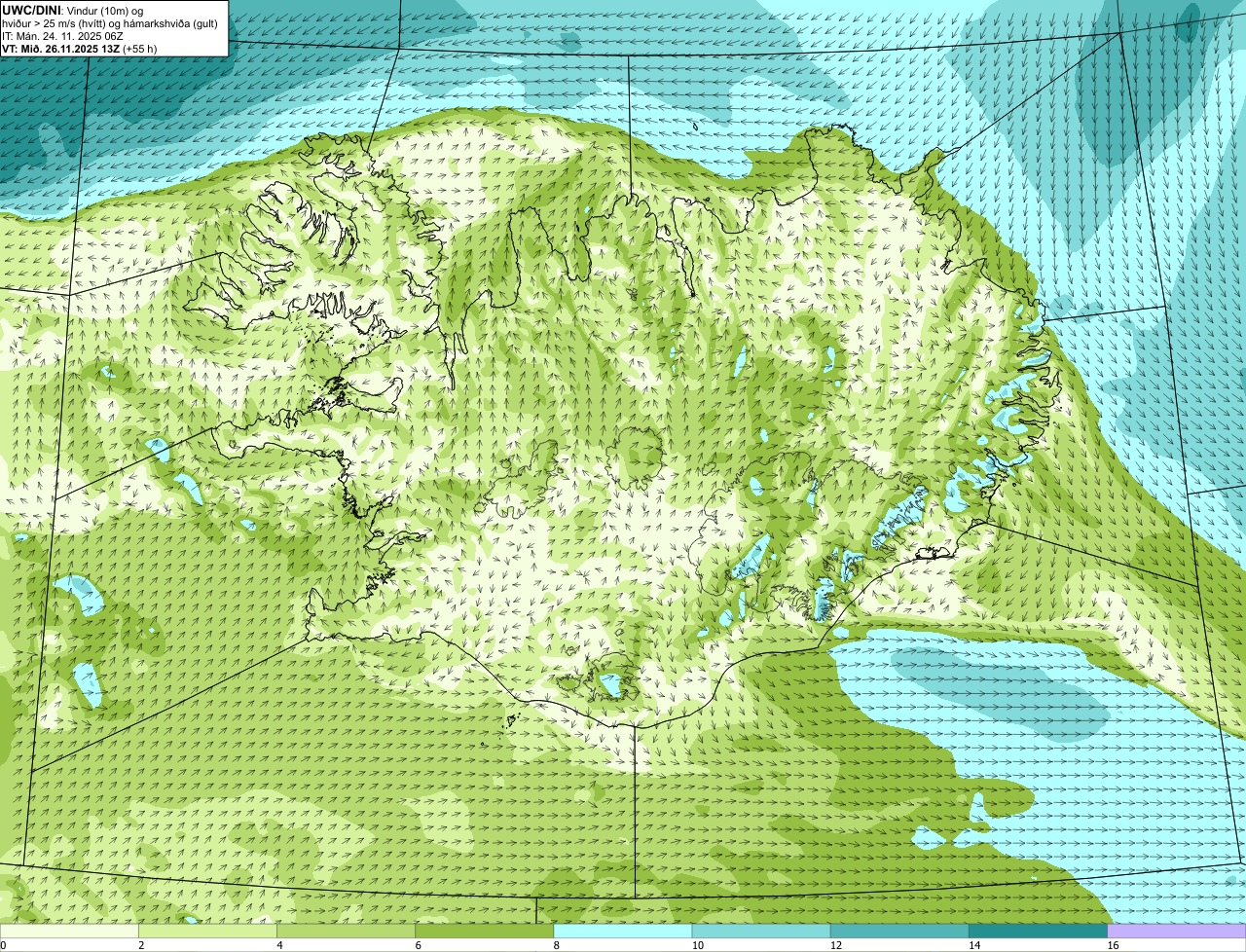The image size is (1246, 952).
Task: Click the 'hviður > 25 m/s (hvítt)' description line
Action: (110, 23)
